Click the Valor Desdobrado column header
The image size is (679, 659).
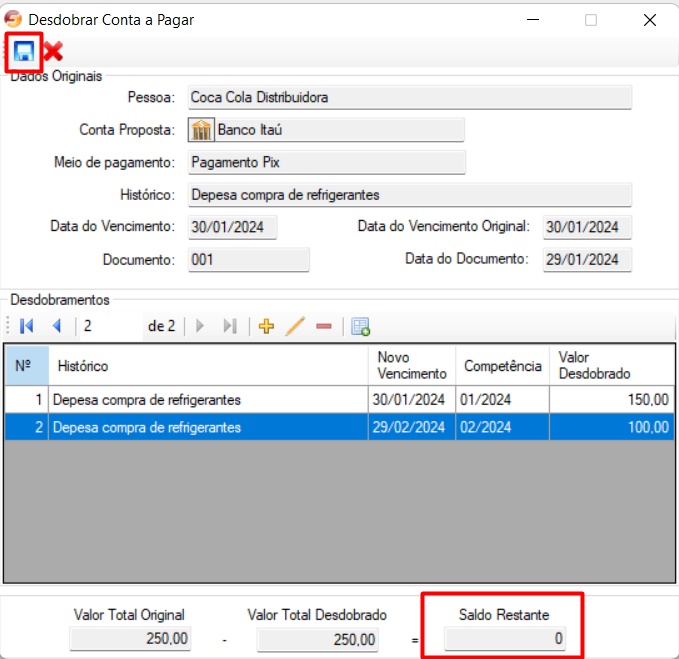612,365
